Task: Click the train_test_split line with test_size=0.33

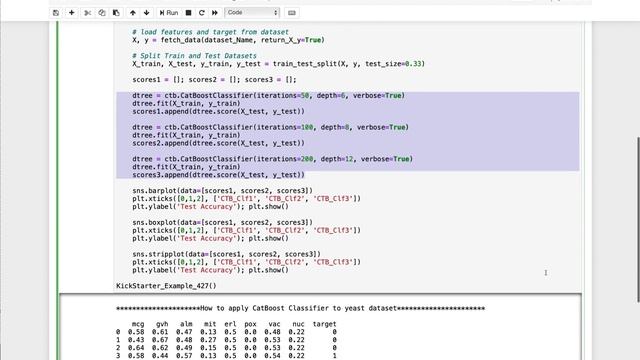Action: click(278, 64)
